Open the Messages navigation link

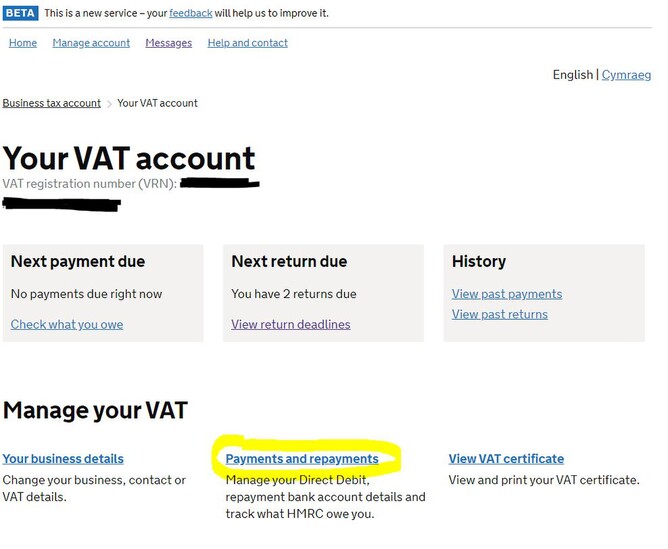168,43
